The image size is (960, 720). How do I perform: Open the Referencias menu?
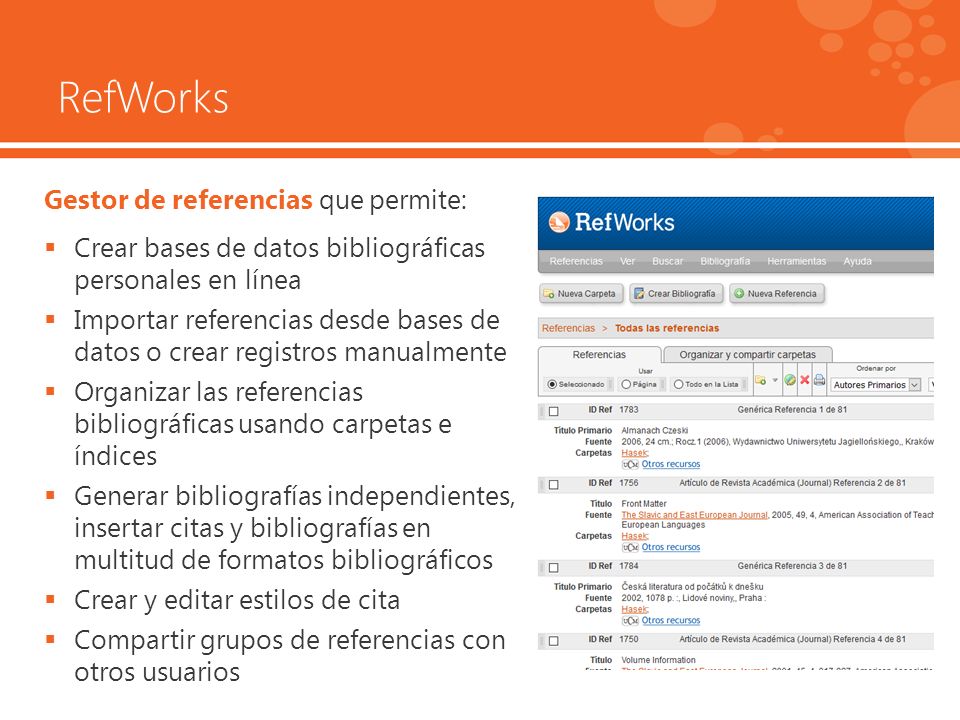point(576,261)
